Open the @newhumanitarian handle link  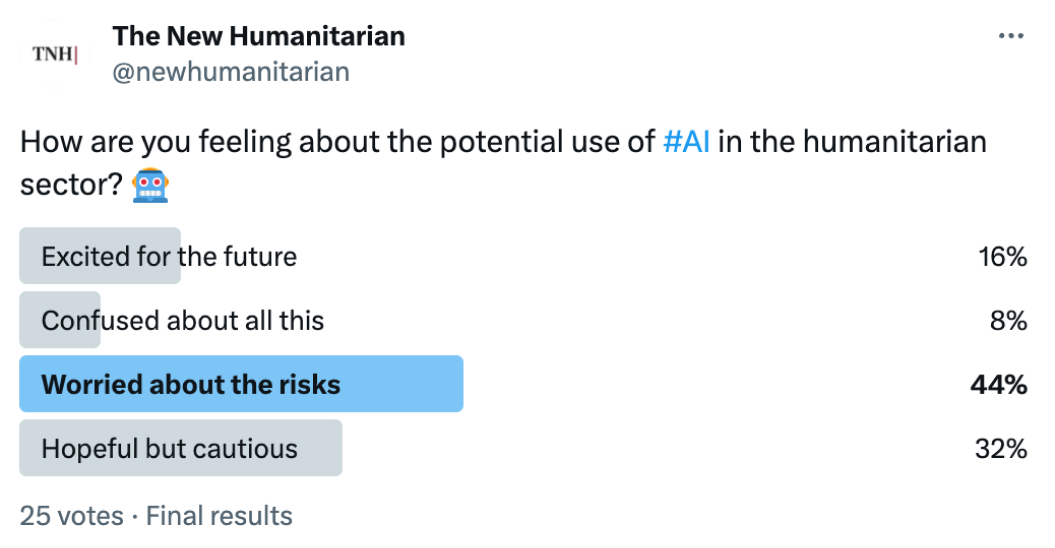[x=231, y=71]
